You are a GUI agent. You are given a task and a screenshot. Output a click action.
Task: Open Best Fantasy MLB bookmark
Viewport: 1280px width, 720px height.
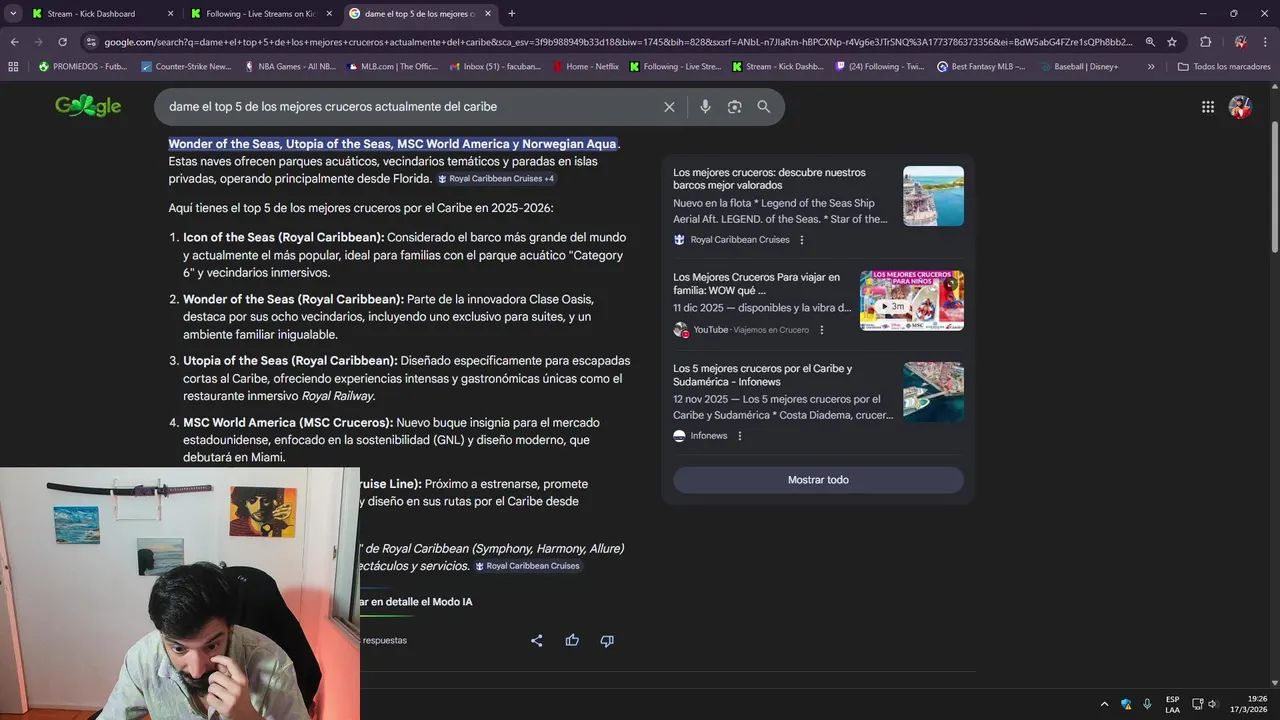[981, 67]
